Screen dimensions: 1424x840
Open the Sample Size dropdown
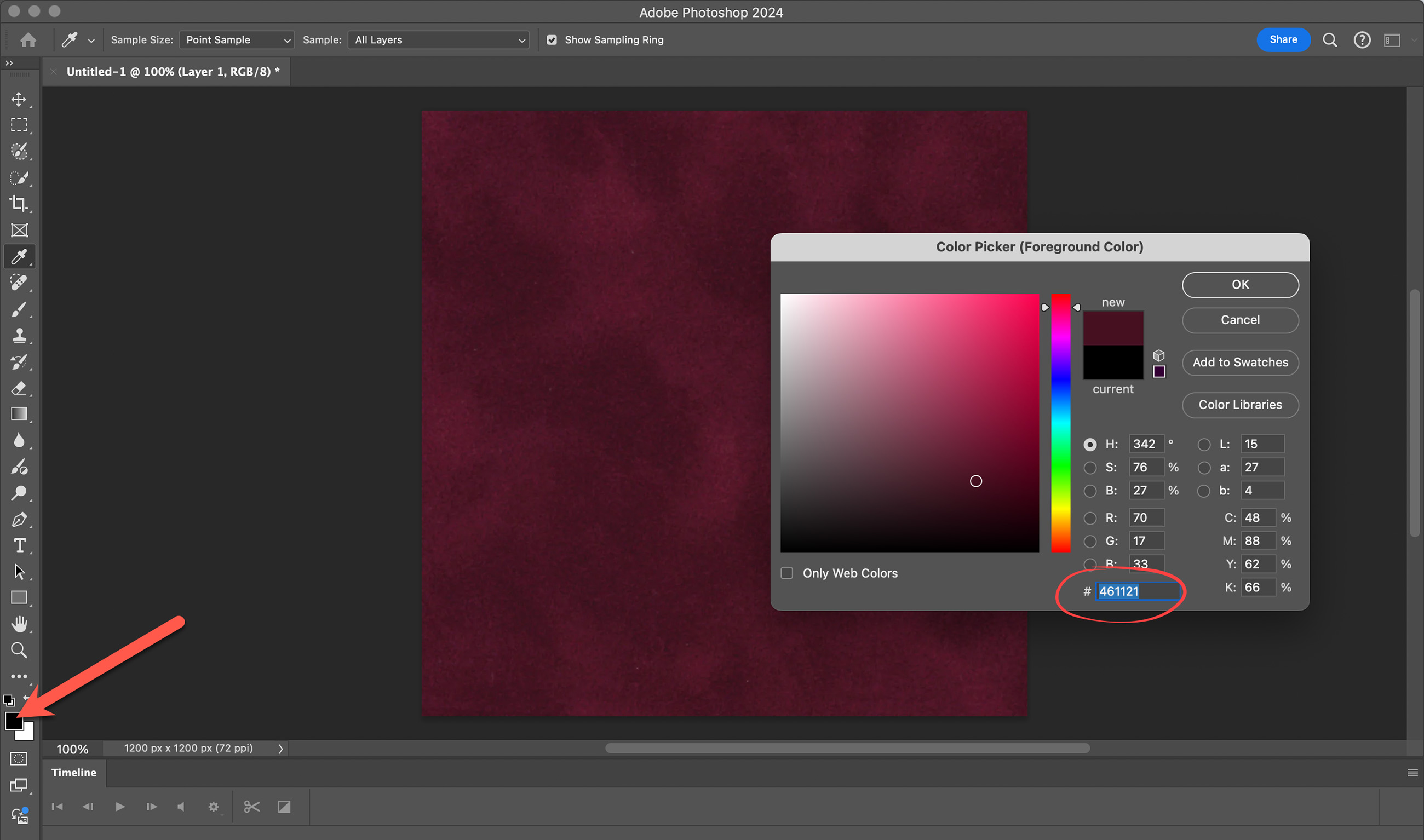pos(237,39)
